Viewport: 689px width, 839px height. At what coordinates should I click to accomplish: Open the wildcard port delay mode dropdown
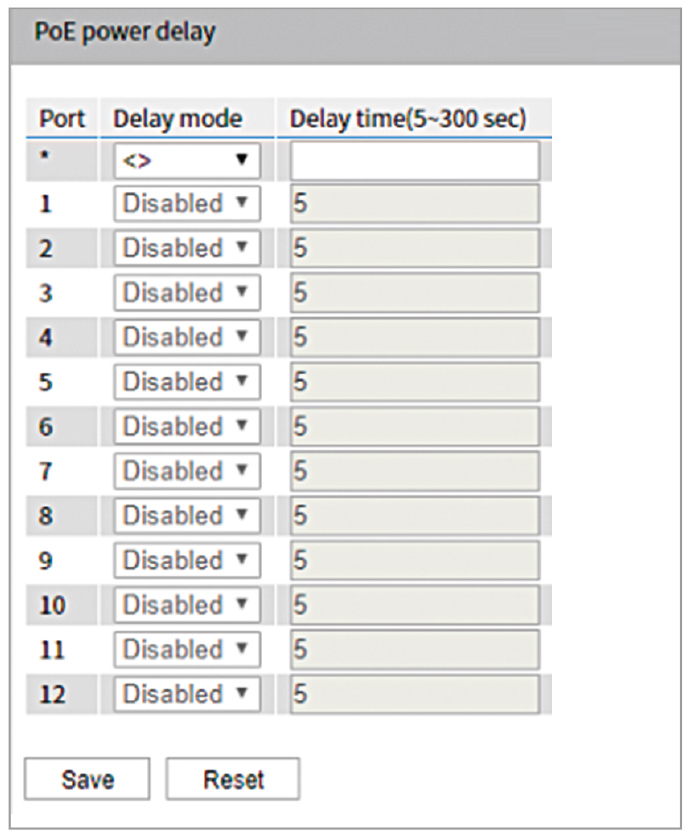tap(186, 160)
